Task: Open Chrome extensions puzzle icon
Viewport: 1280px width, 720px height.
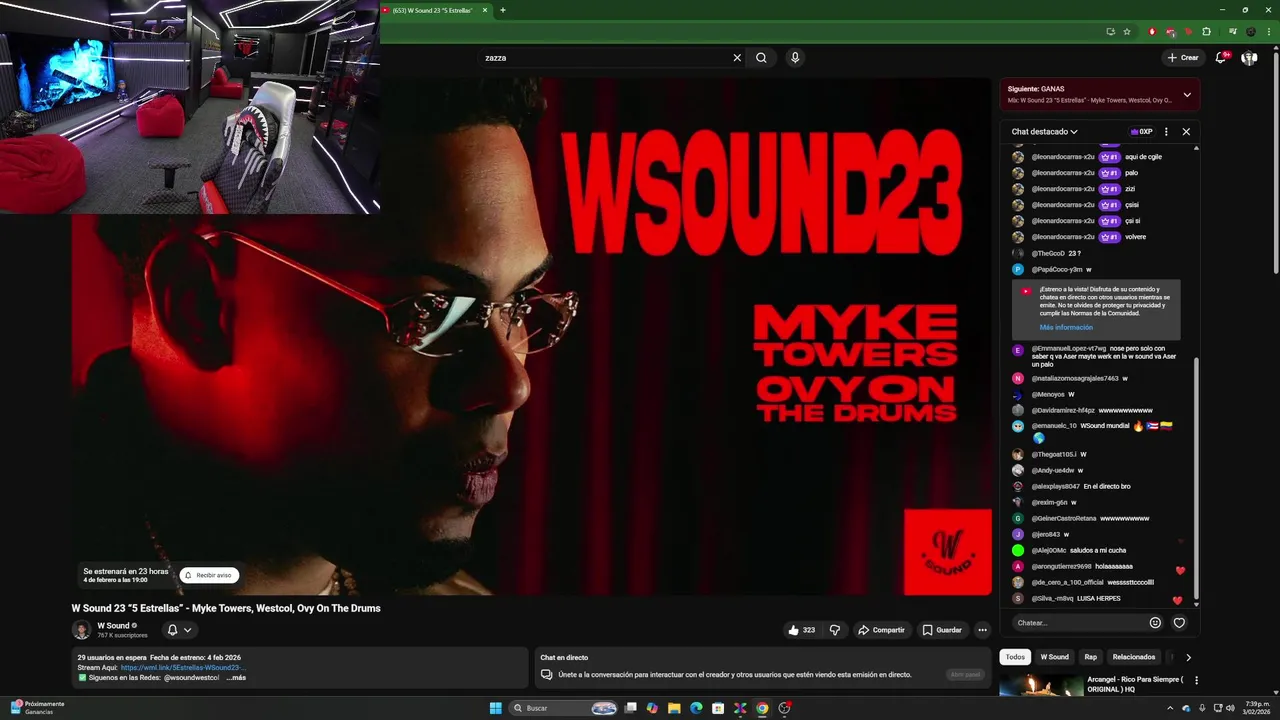Action: click(1206, 31)
